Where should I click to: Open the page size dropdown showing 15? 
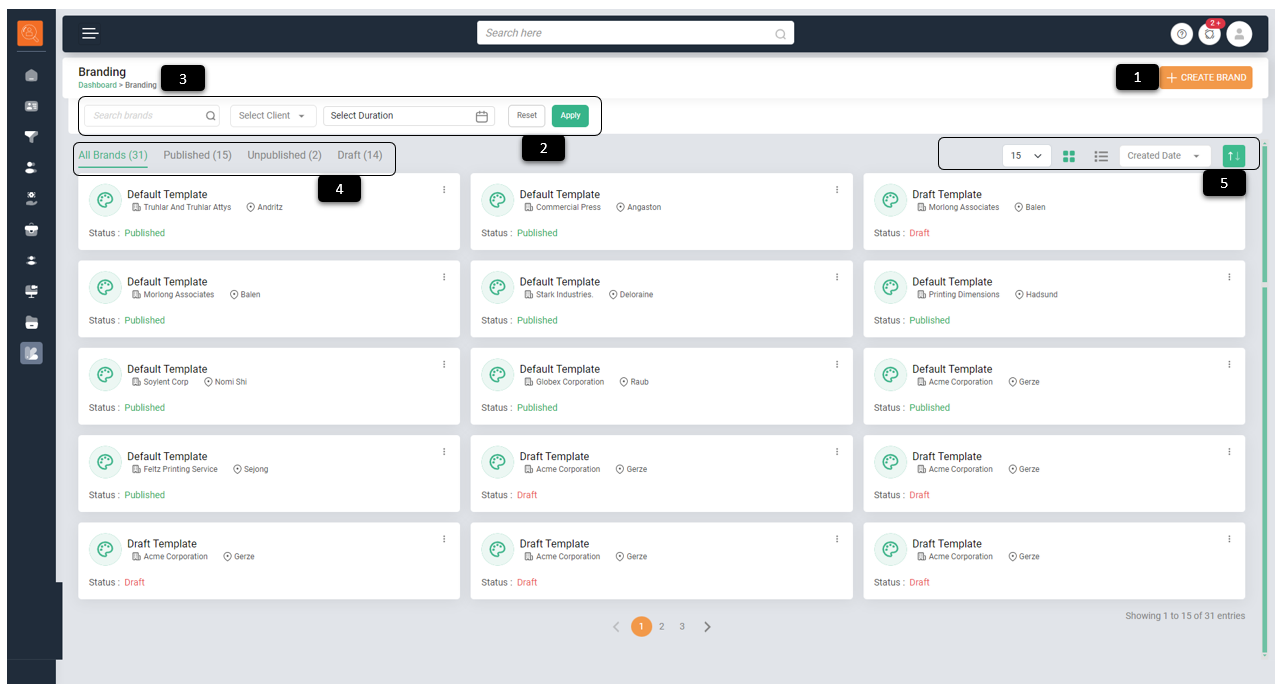1026,156
